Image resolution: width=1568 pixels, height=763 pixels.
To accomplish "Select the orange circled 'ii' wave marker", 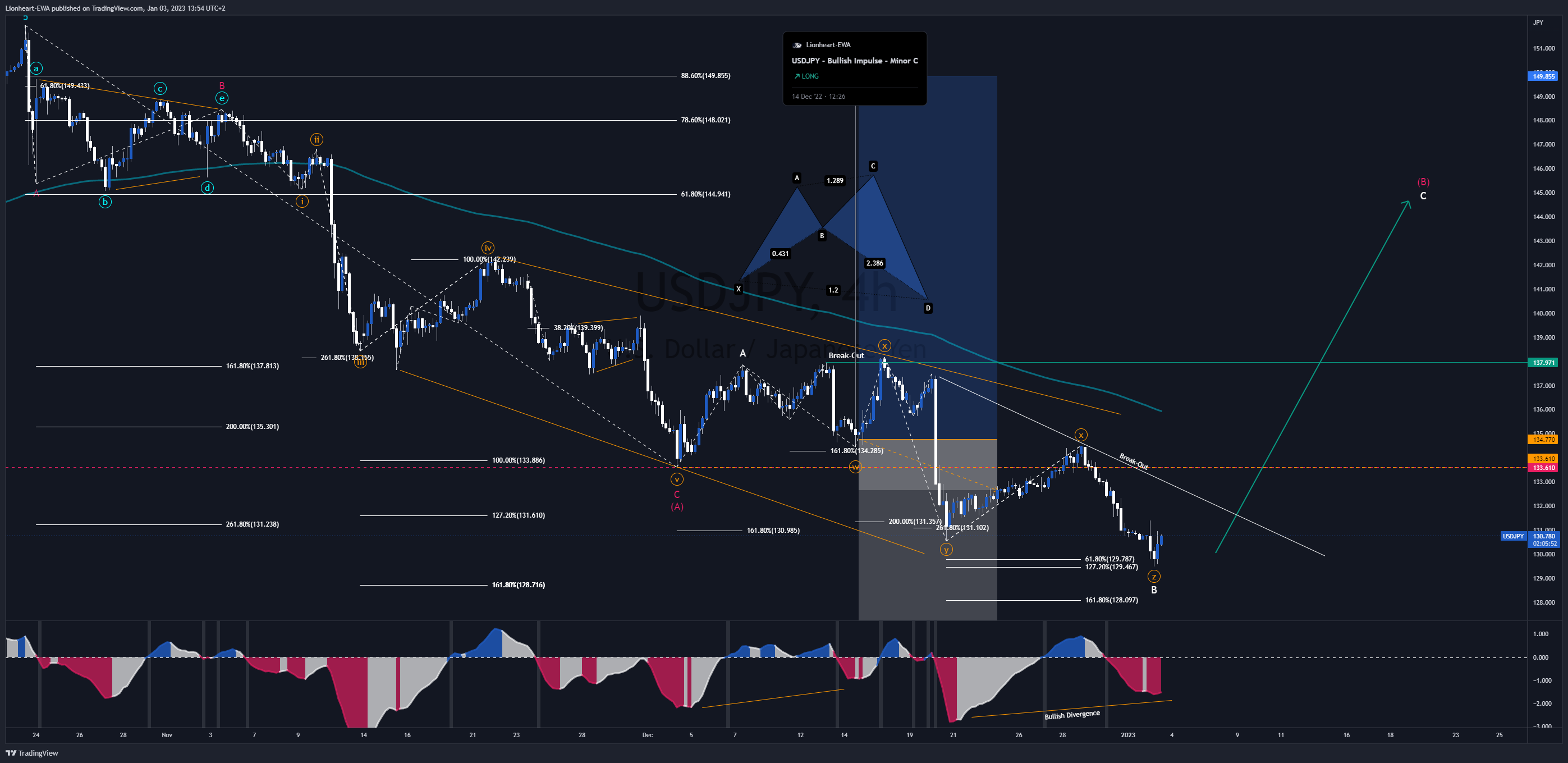I will 317,139.
